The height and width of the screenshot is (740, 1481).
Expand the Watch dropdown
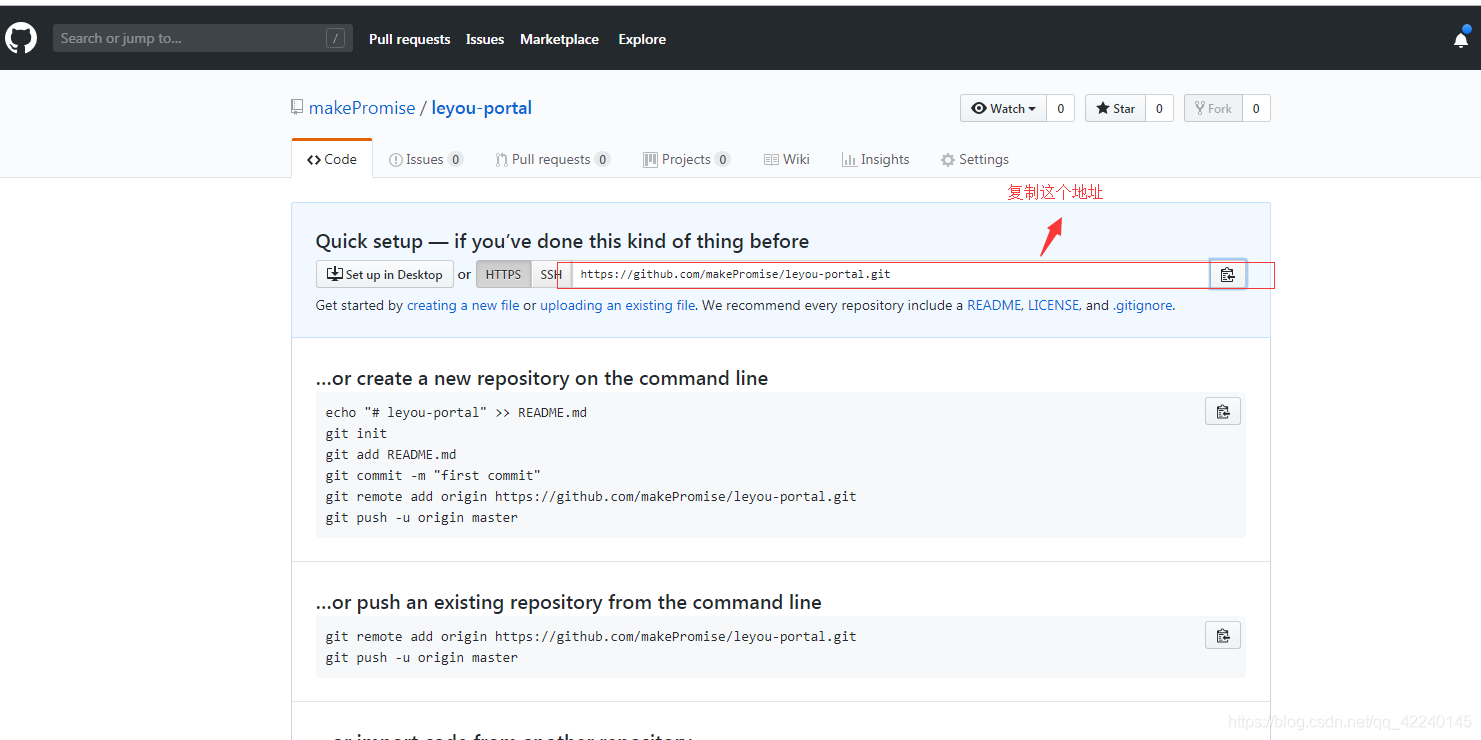click(1003, 108)
